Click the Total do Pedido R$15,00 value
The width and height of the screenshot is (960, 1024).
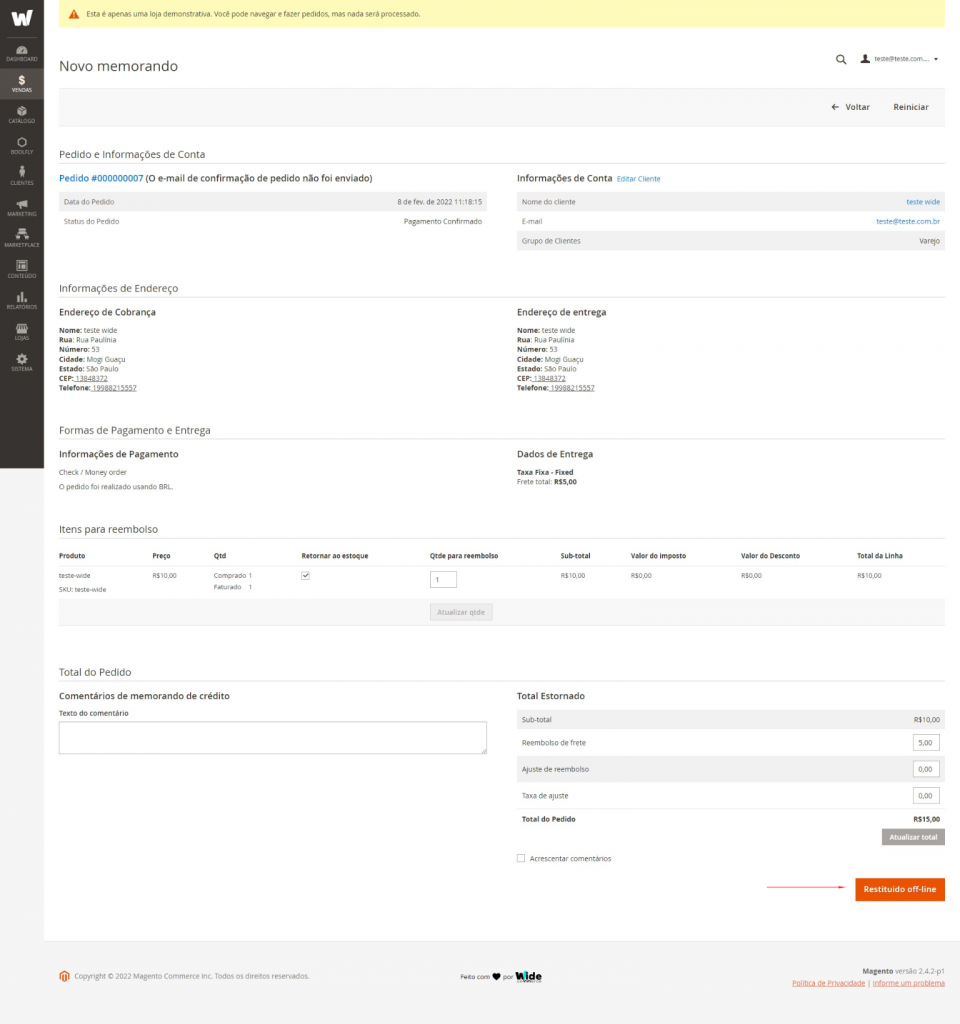coord(926,819)
